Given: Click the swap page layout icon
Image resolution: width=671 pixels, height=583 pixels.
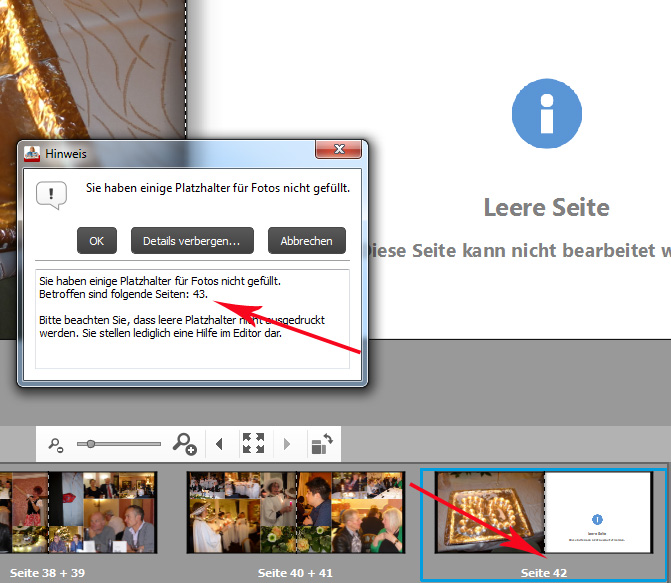Looking at the screenshot, I should pyautogui.click(x=322, y=443).
